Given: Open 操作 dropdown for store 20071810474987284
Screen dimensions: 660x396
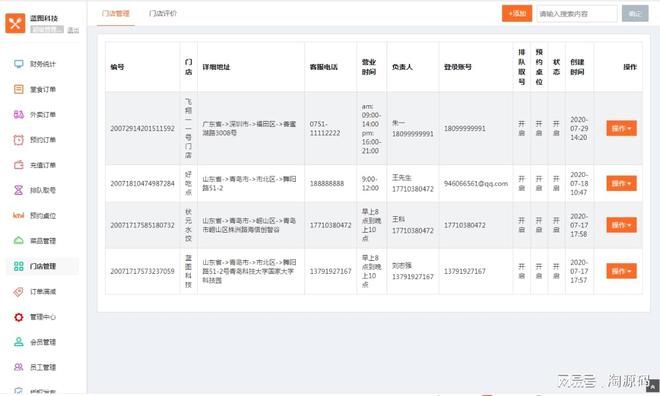Looking at the screenshot, I should coord(621,183).
